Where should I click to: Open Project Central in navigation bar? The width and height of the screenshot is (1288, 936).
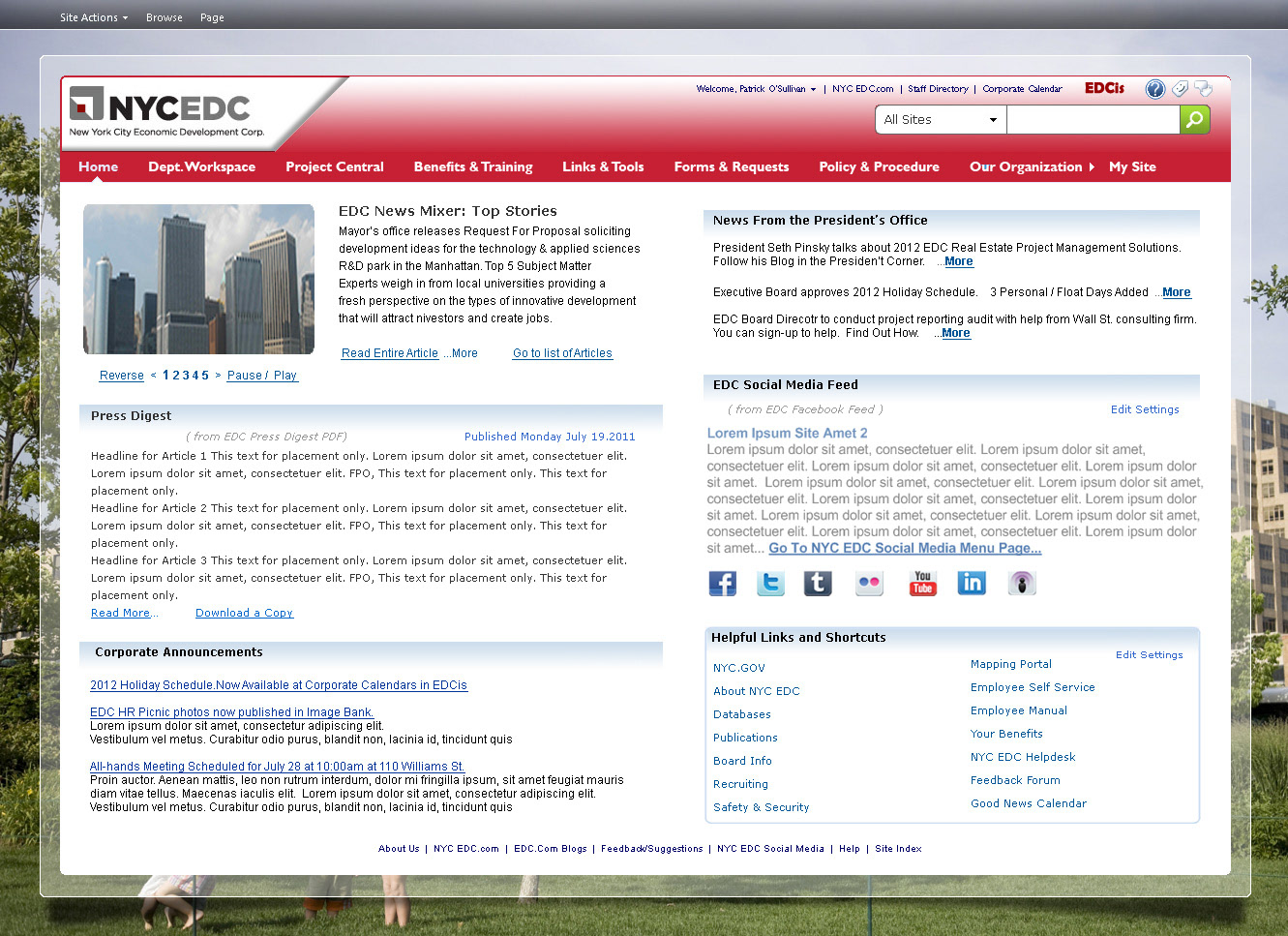click(x=335, y=166)
